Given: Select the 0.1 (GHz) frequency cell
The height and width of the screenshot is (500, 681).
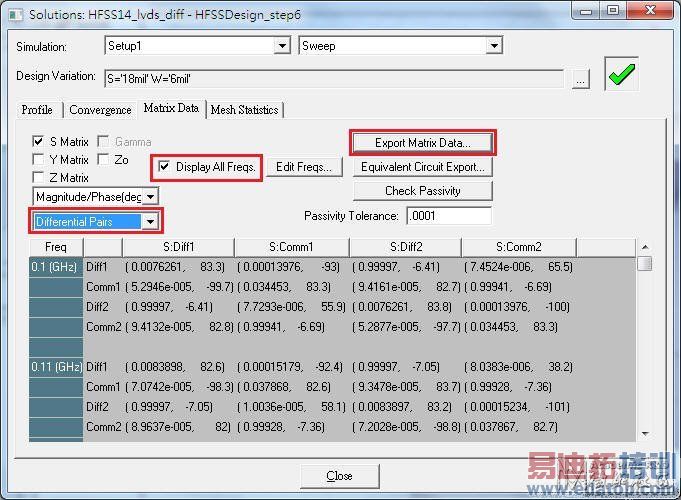Looking at the screenshot, I should click(56, 267).
